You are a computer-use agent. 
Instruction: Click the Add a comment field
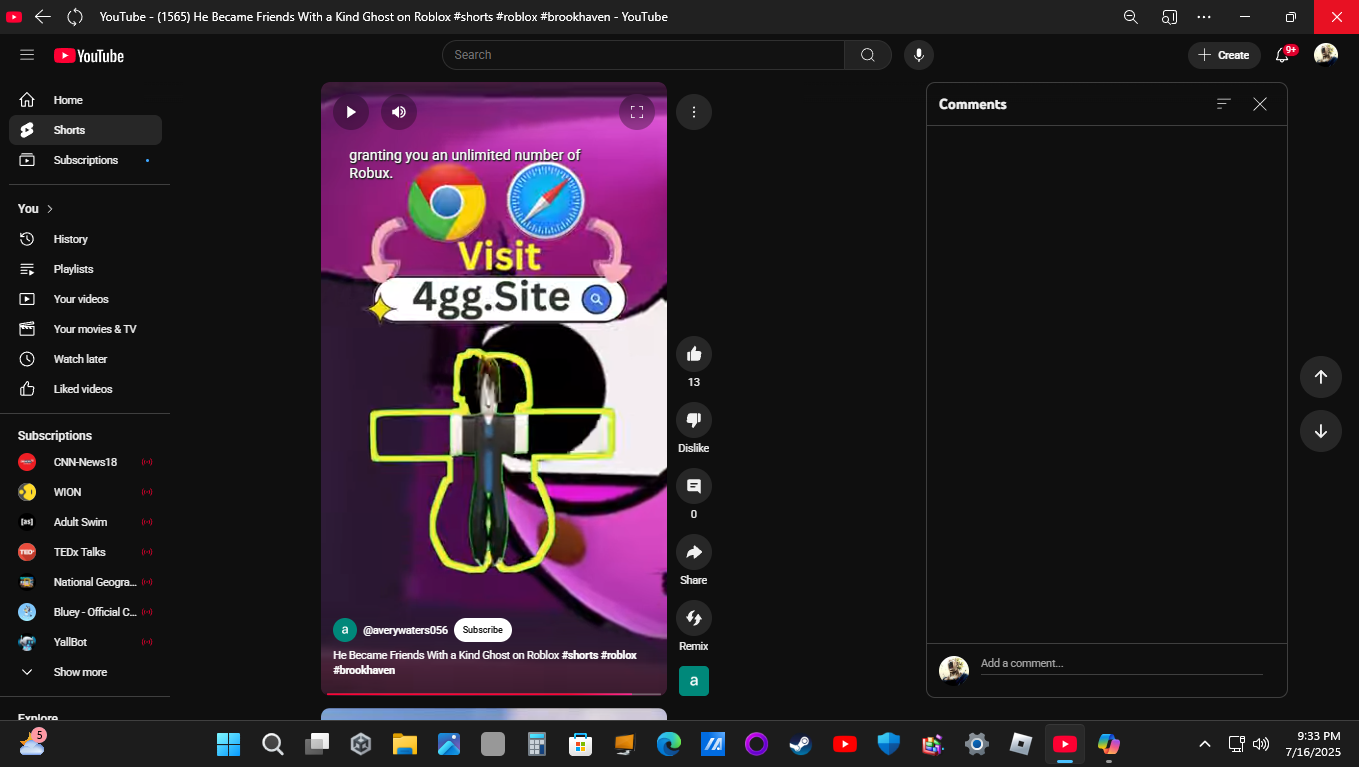coord(1121,664)
